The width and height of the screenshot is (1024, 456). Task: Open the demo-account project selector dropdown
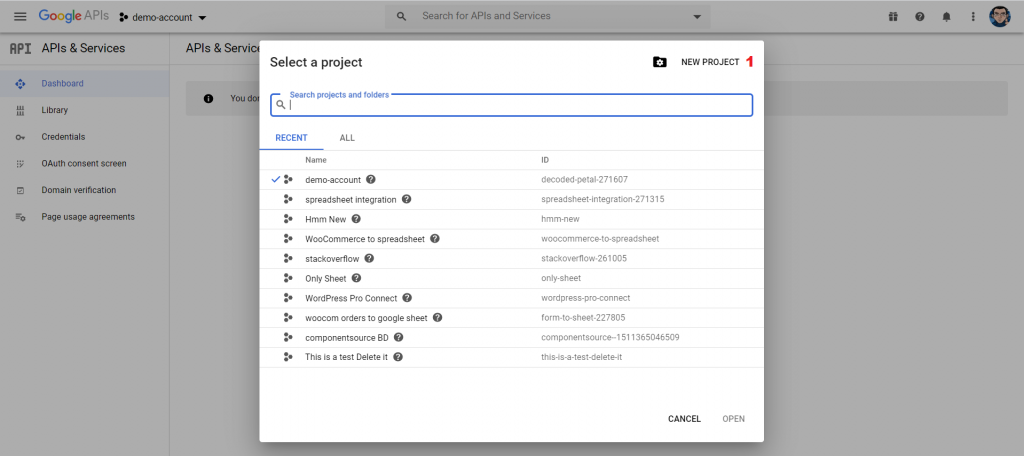tap(163, 18)
